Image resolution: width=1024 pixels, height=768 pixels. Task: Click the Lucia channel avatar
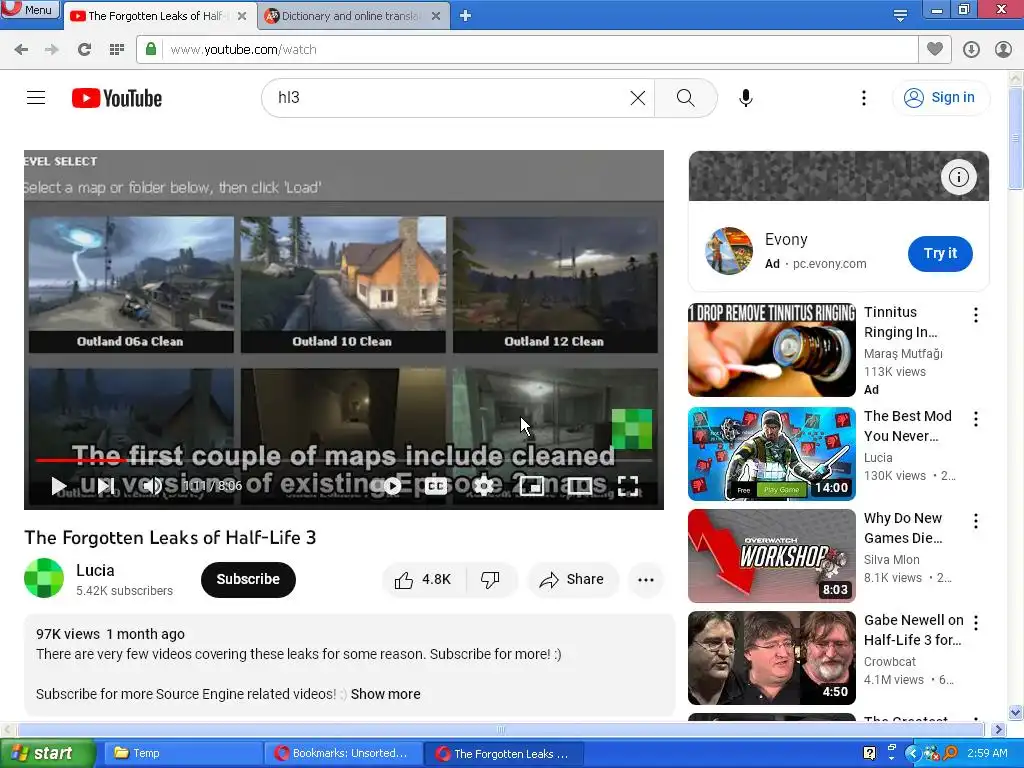[x=44, y=578]
